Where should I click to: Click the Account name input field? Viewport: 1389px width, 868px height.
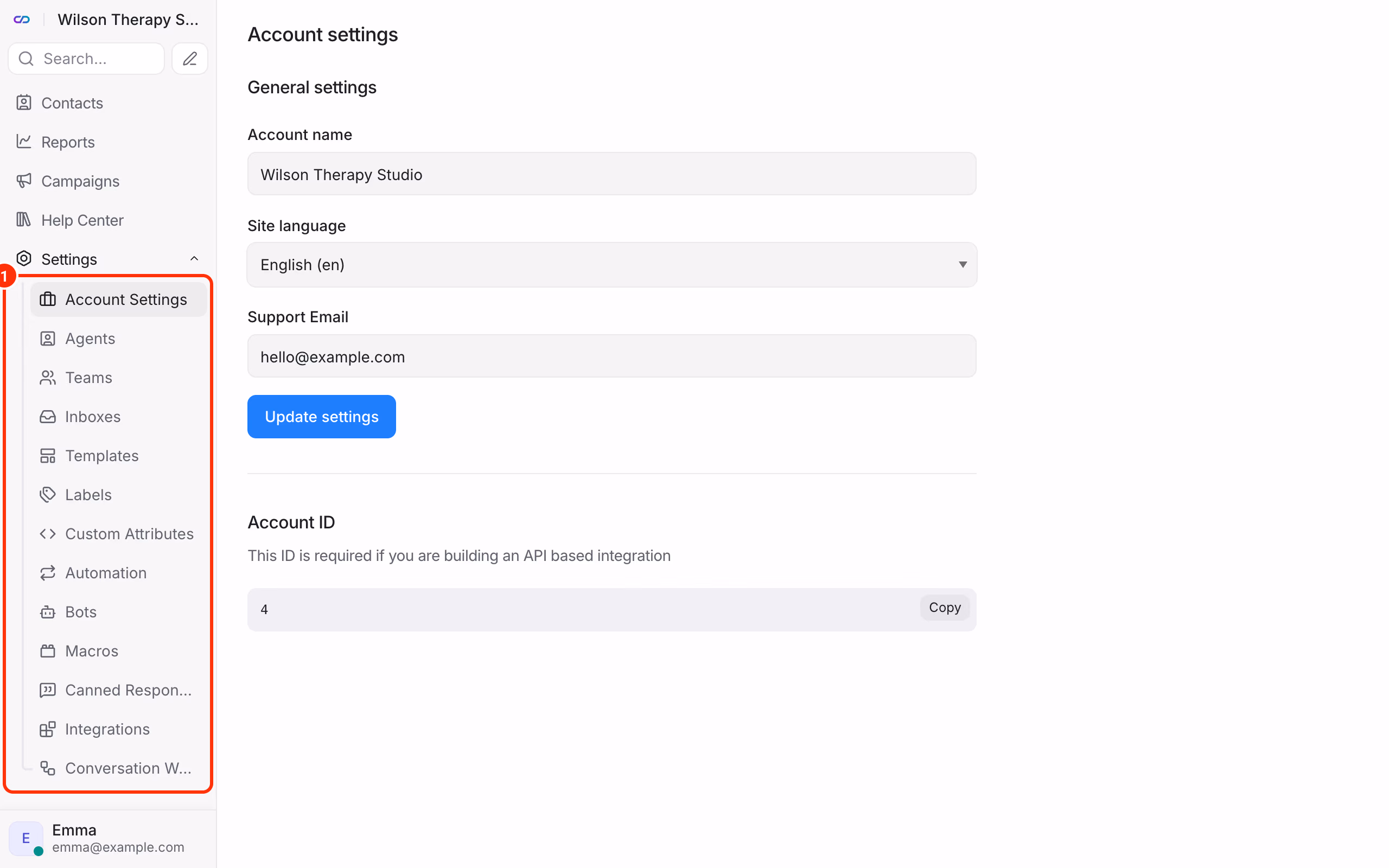click(612, 174)
